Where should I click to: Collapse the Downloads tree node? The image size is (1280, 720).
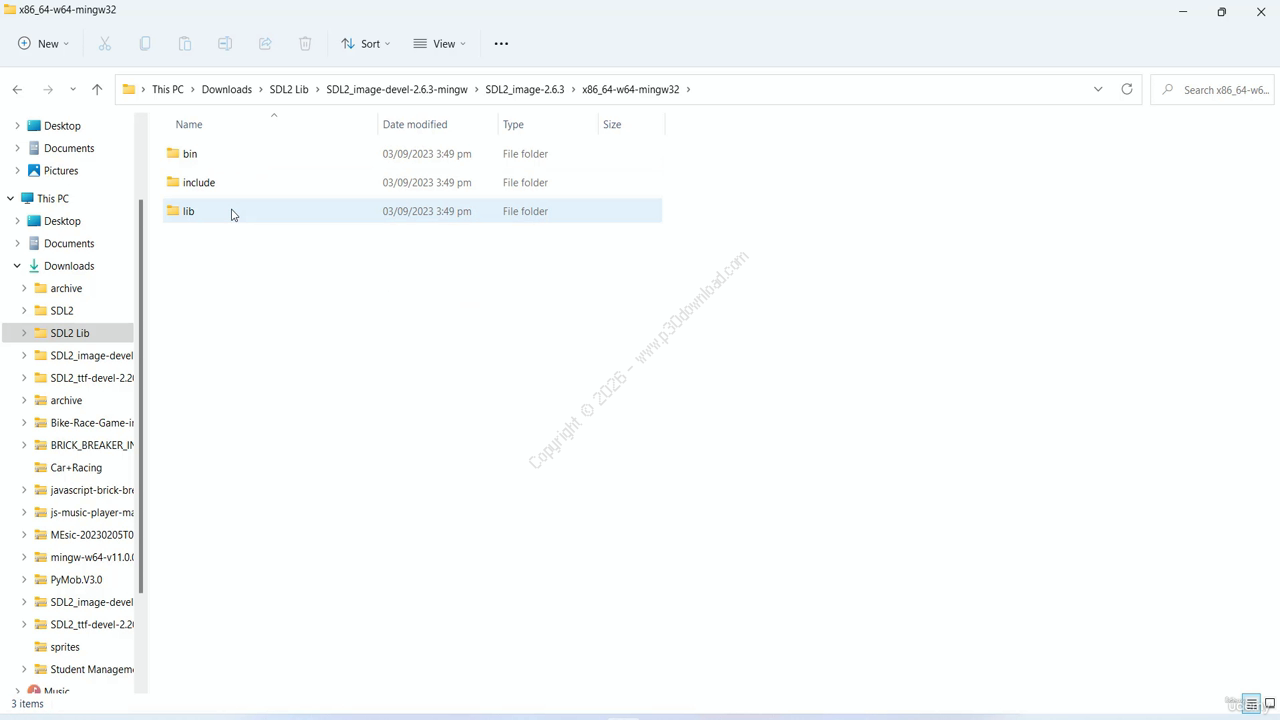pos(17,266)
